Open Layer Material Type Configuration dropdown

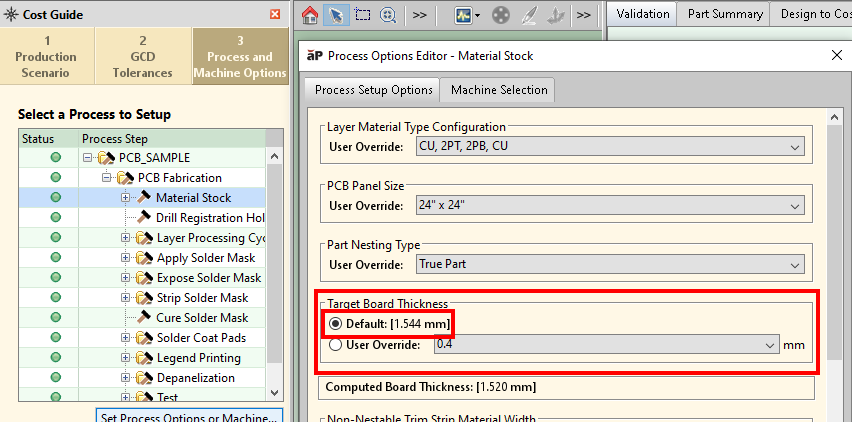[x=611, y=147]
